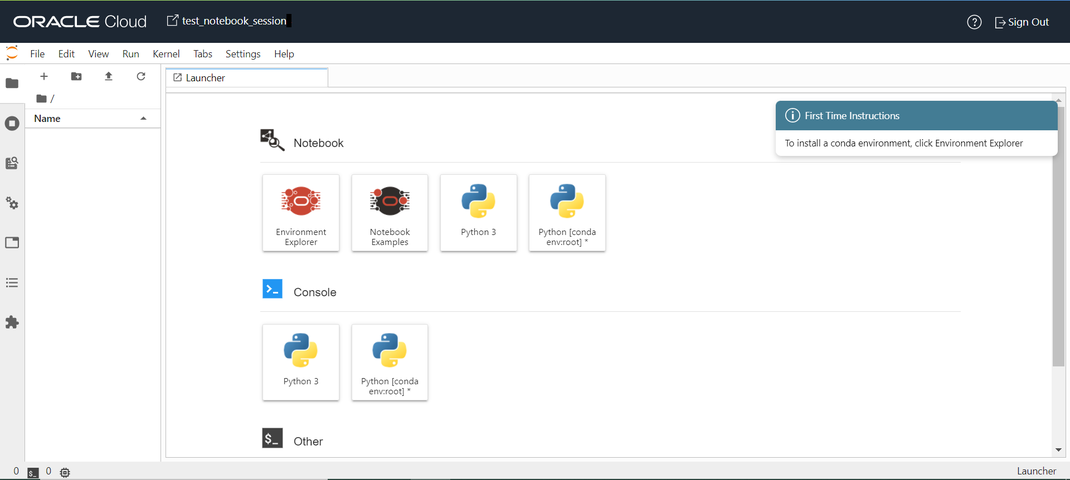
Task: Click the upload files icon
Action: (109, 76)
